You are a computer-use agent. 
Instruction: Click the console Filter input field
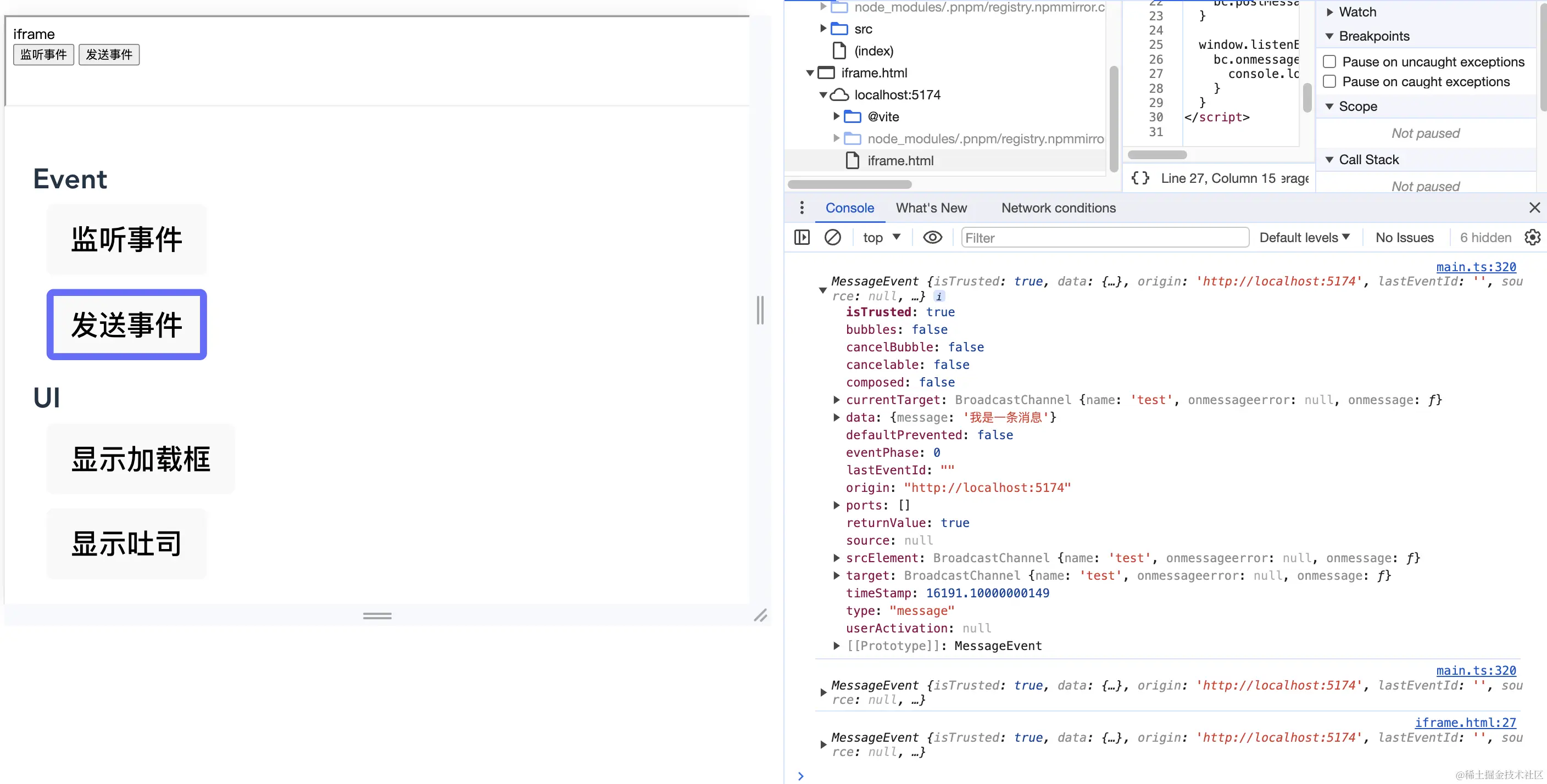point(1104,238)
